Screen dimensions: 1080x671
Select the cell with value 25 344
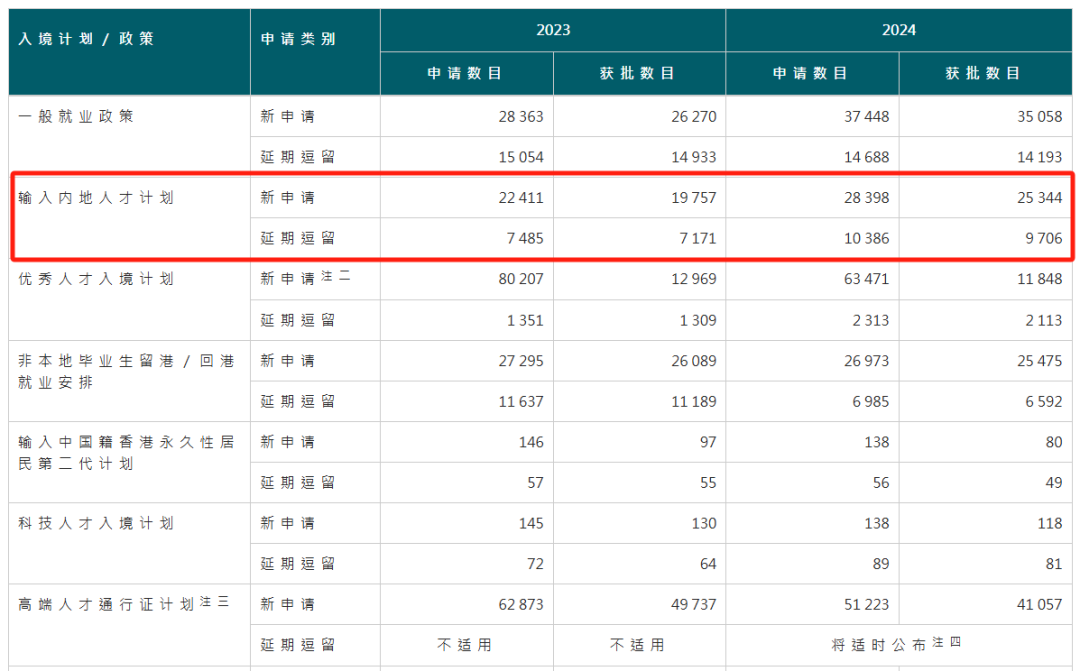[1039, 198]
